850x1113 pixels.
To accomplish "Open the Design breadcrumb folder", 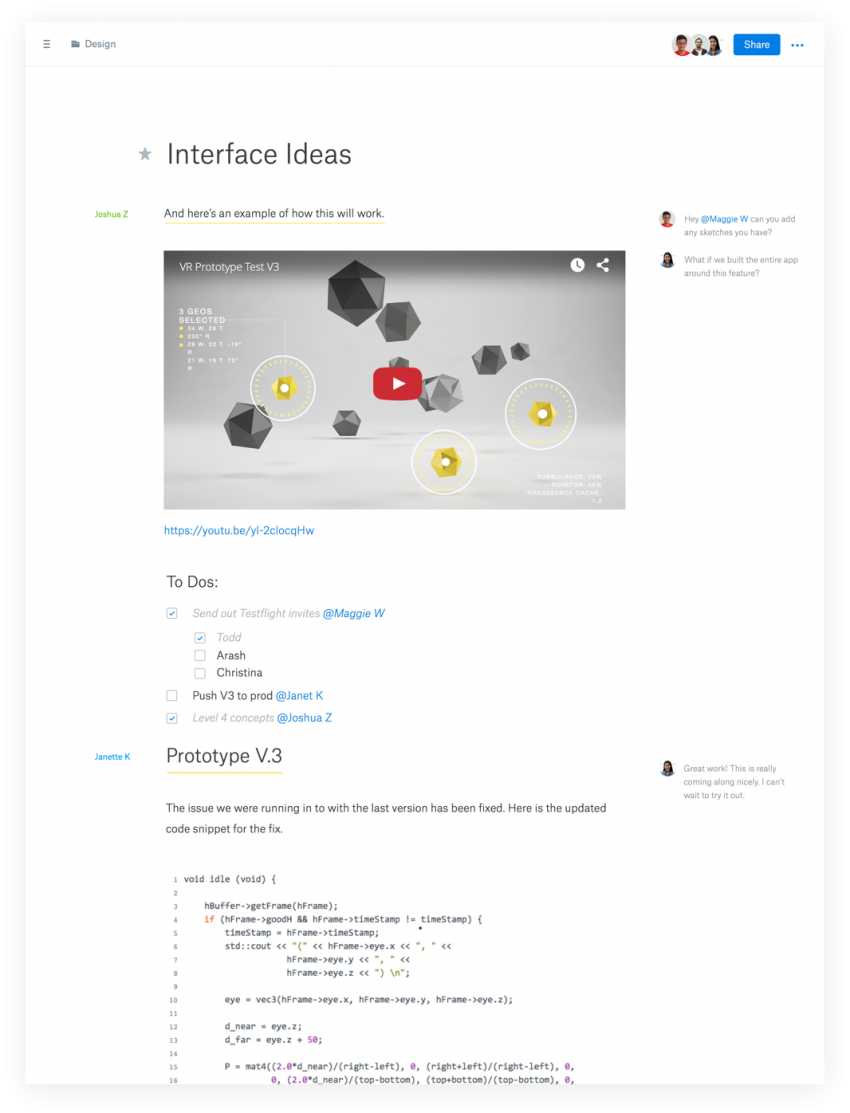I will tap(100, 44).
